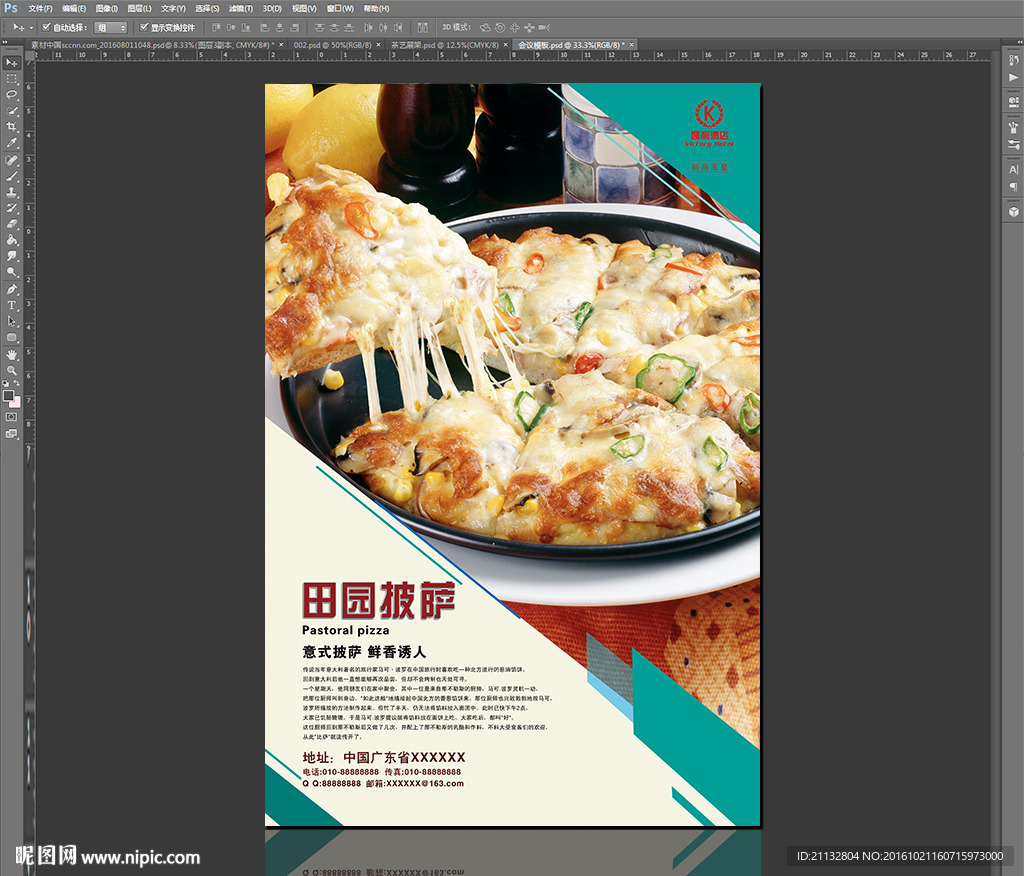
Task: Select the Clone Stamp tool
Action: pyautogui.click(x=12, y=191)
